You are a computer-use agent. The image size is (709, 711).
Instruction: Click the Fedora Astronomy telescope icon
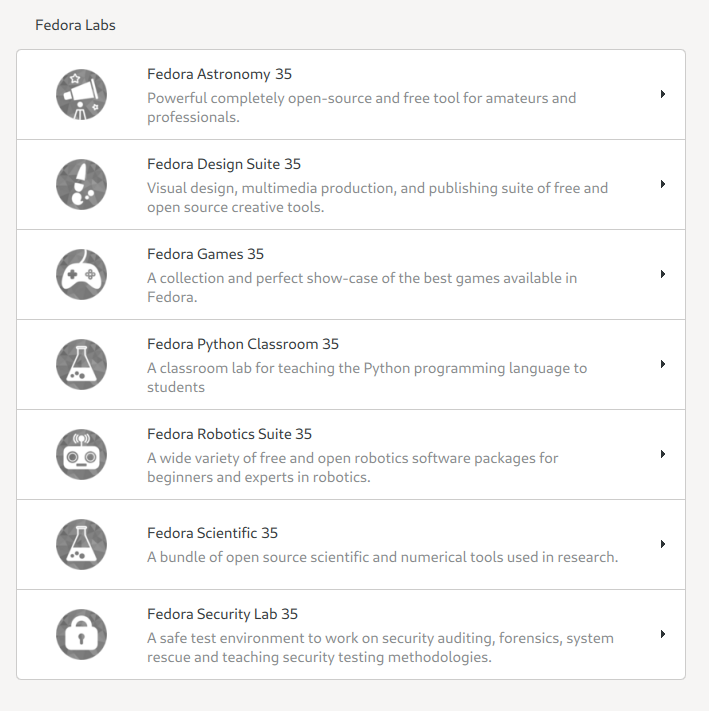click(81, 94)
